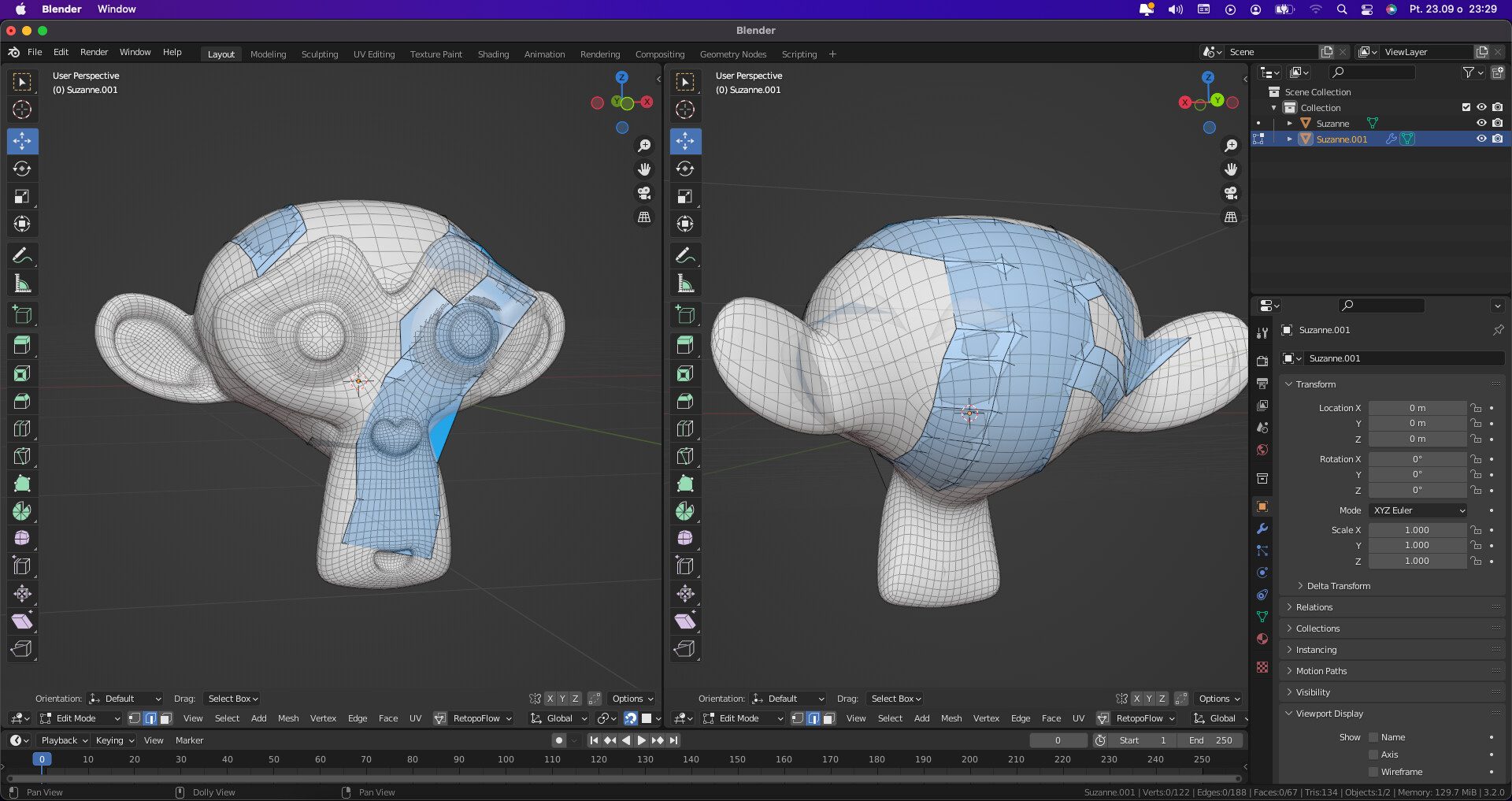Screen dimensions: 1512x801
Task: Select Bevel tool in left viewport
Action: [23, 401]
